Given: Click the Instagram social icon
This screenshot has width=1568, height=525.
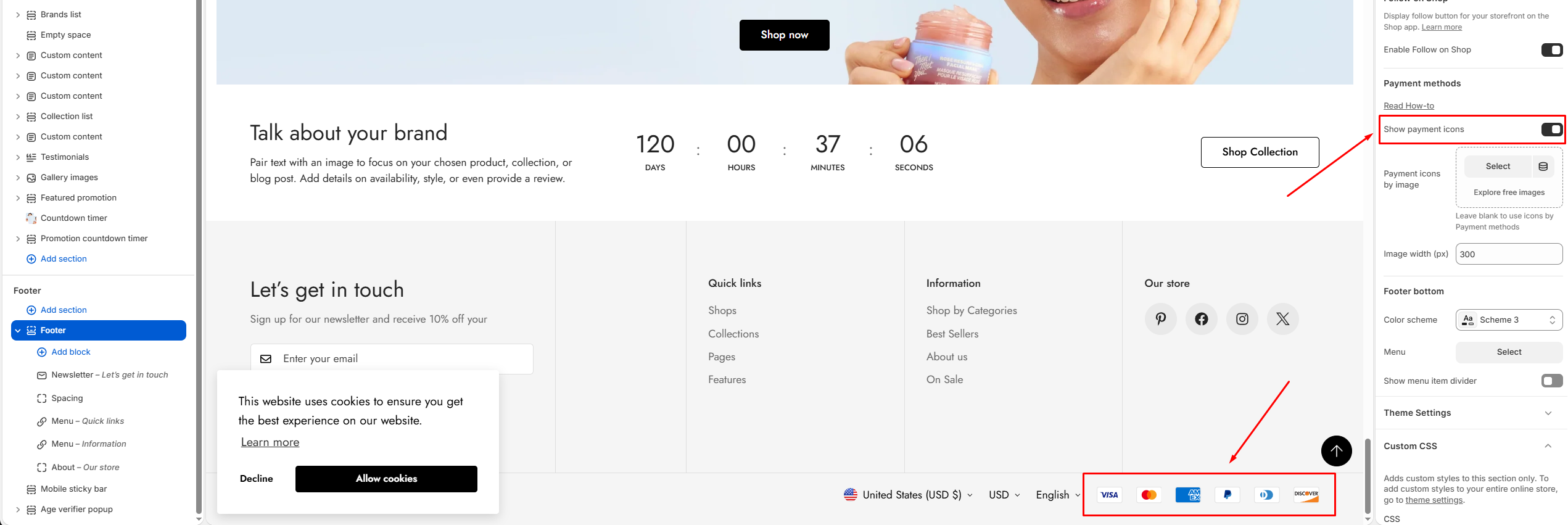Looking at the screenshot, I should (x=1242, y=319).
